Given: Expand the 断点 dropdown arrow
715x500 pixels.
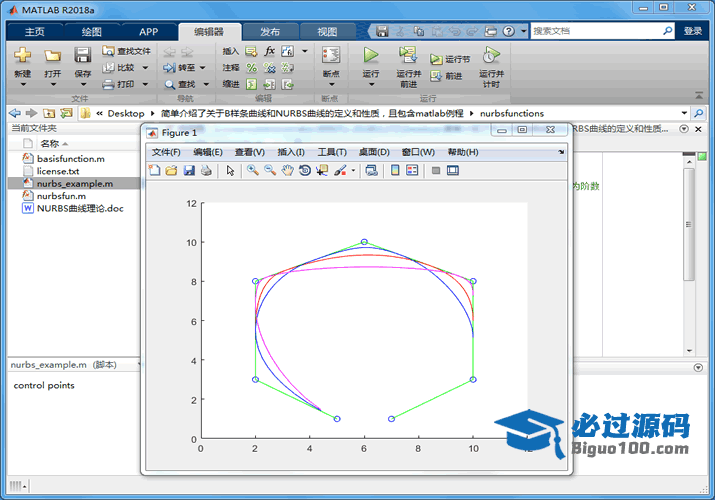Looking at the screenshot, I should (x=331, y=84).
